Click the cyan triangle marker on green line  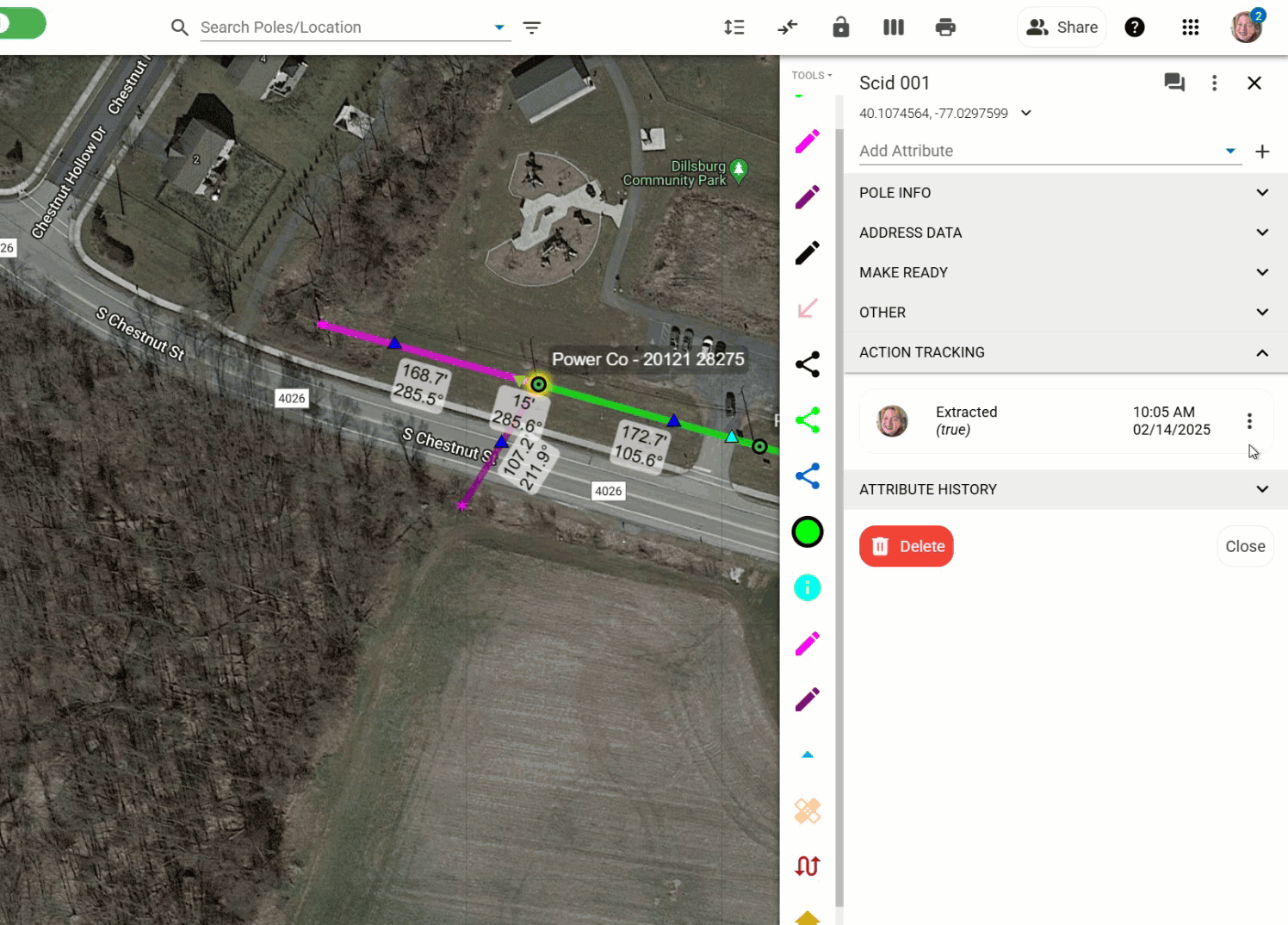point(731,437)
